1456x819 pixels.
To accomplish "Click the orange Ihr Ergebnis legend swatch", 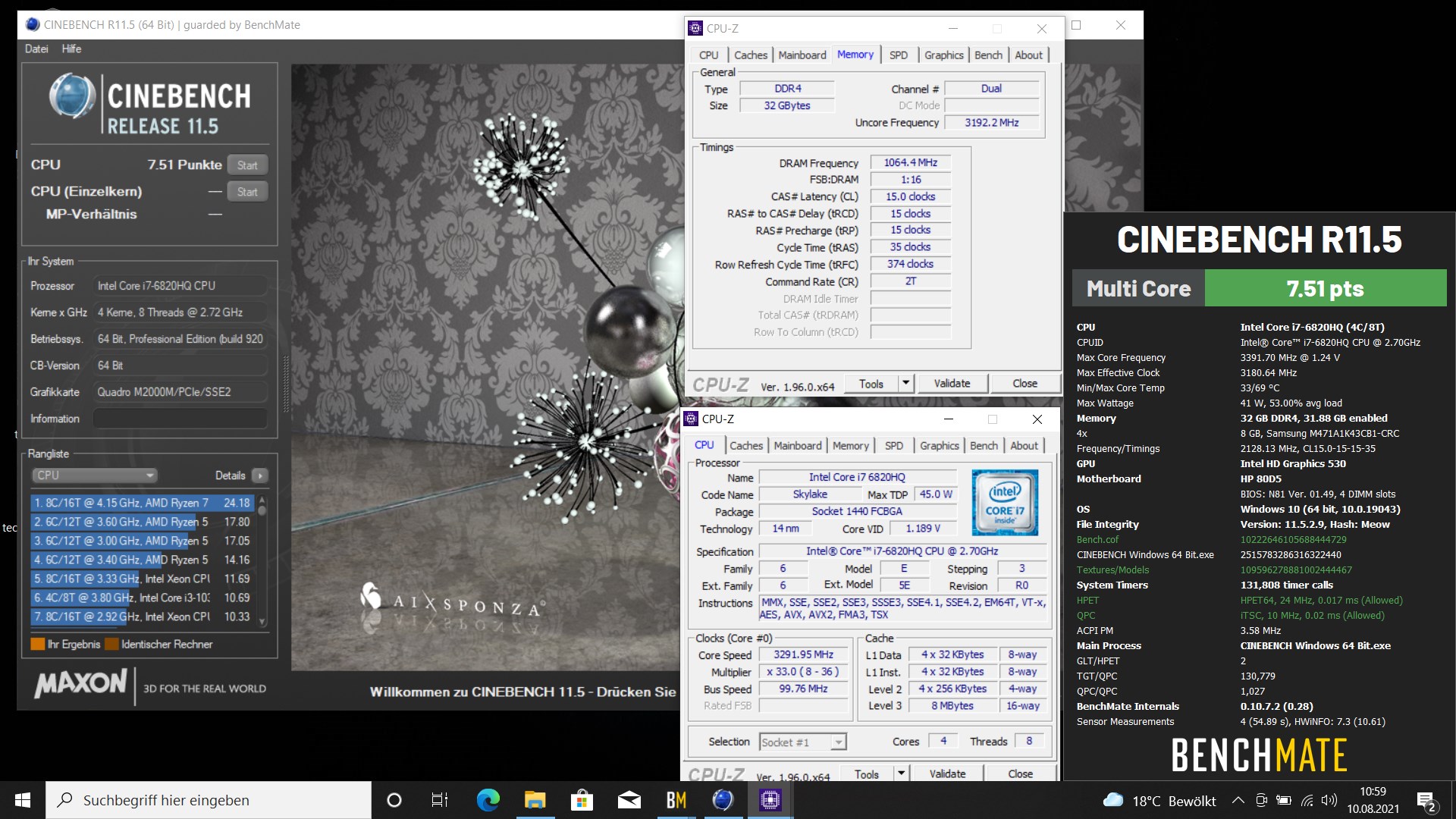I will click(37, 644).
